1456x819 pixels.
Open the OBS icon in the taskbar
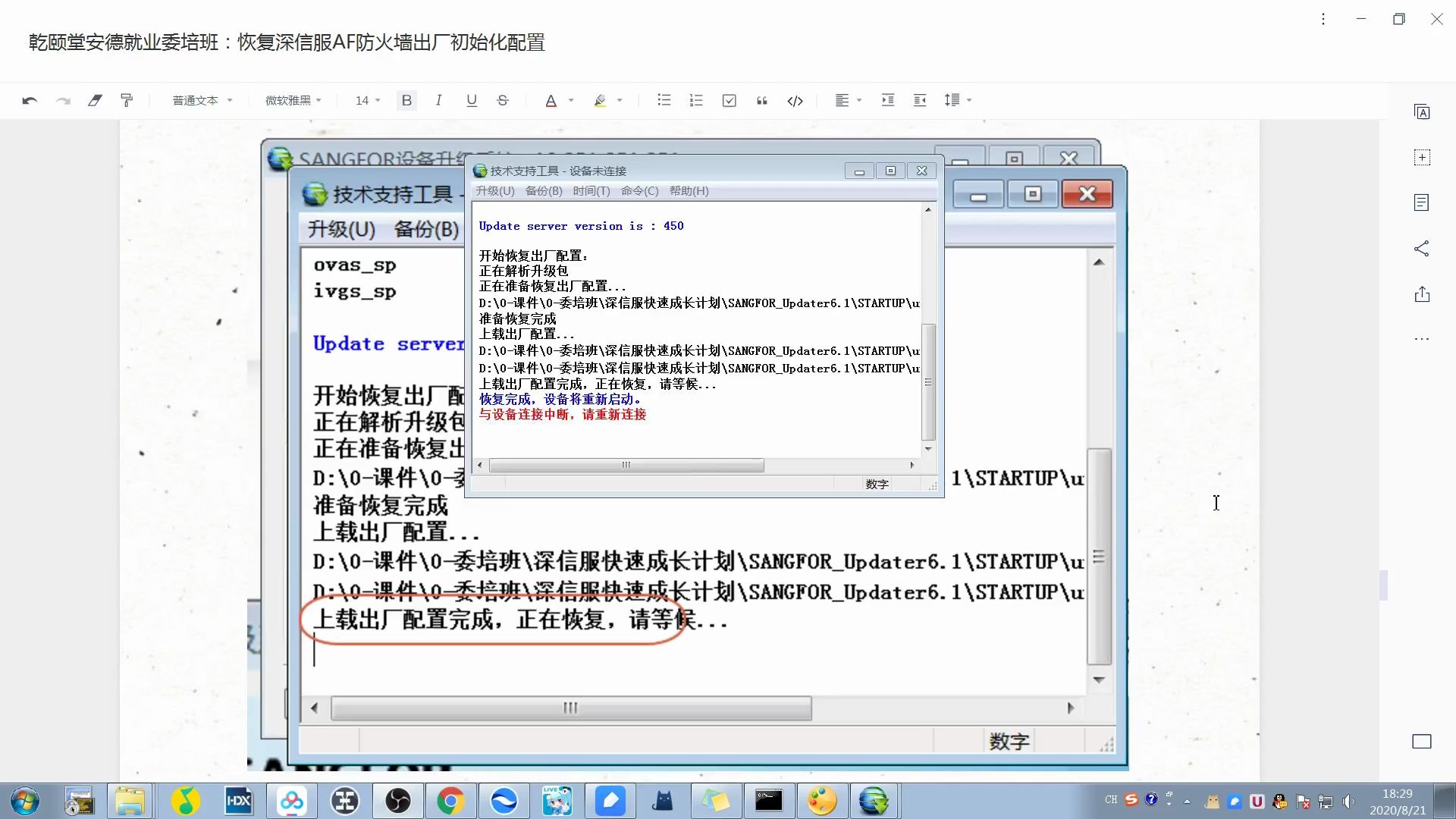tap(397, 801)
